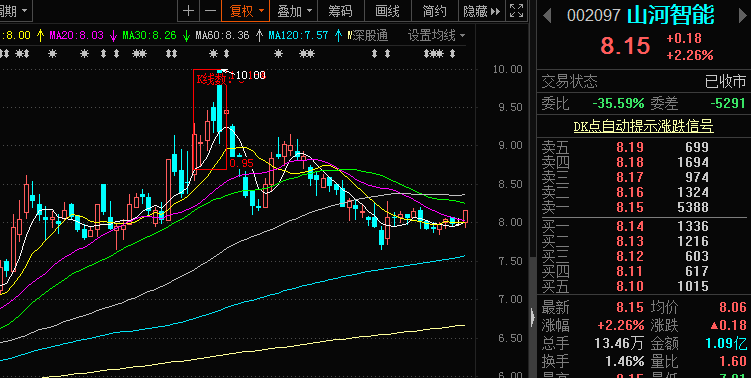Toggle the MA30 moving average line

click(x=149, y=35)
